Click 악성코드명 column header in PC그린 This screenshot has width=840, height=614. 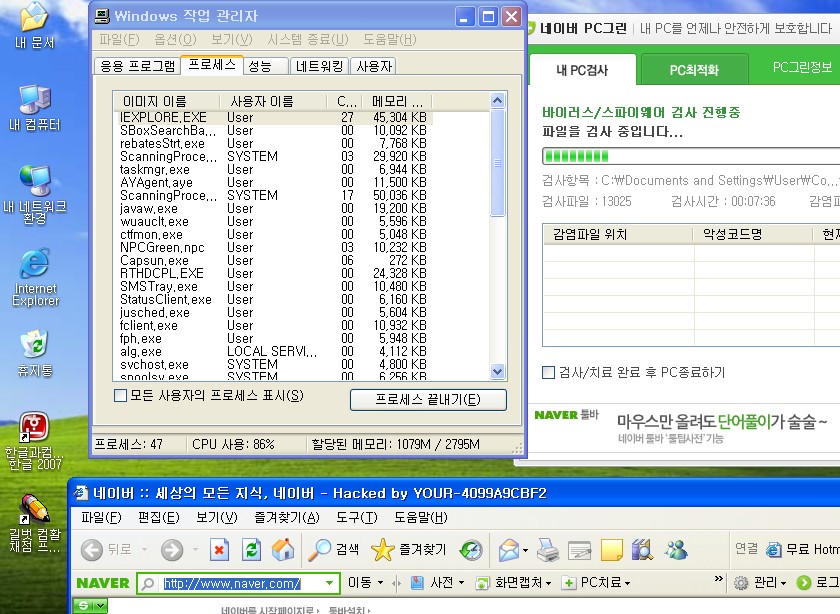click(753, 234)
